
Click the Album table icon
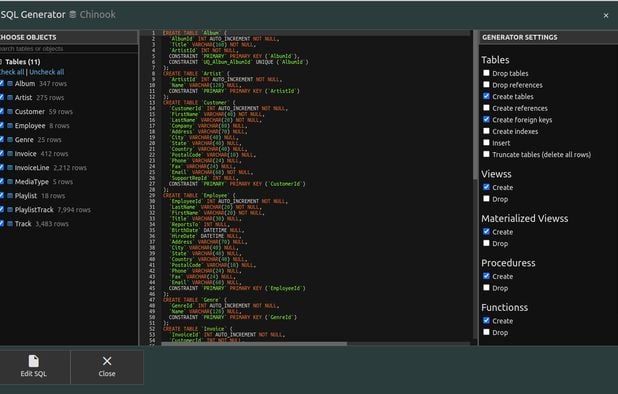(10, 84)
